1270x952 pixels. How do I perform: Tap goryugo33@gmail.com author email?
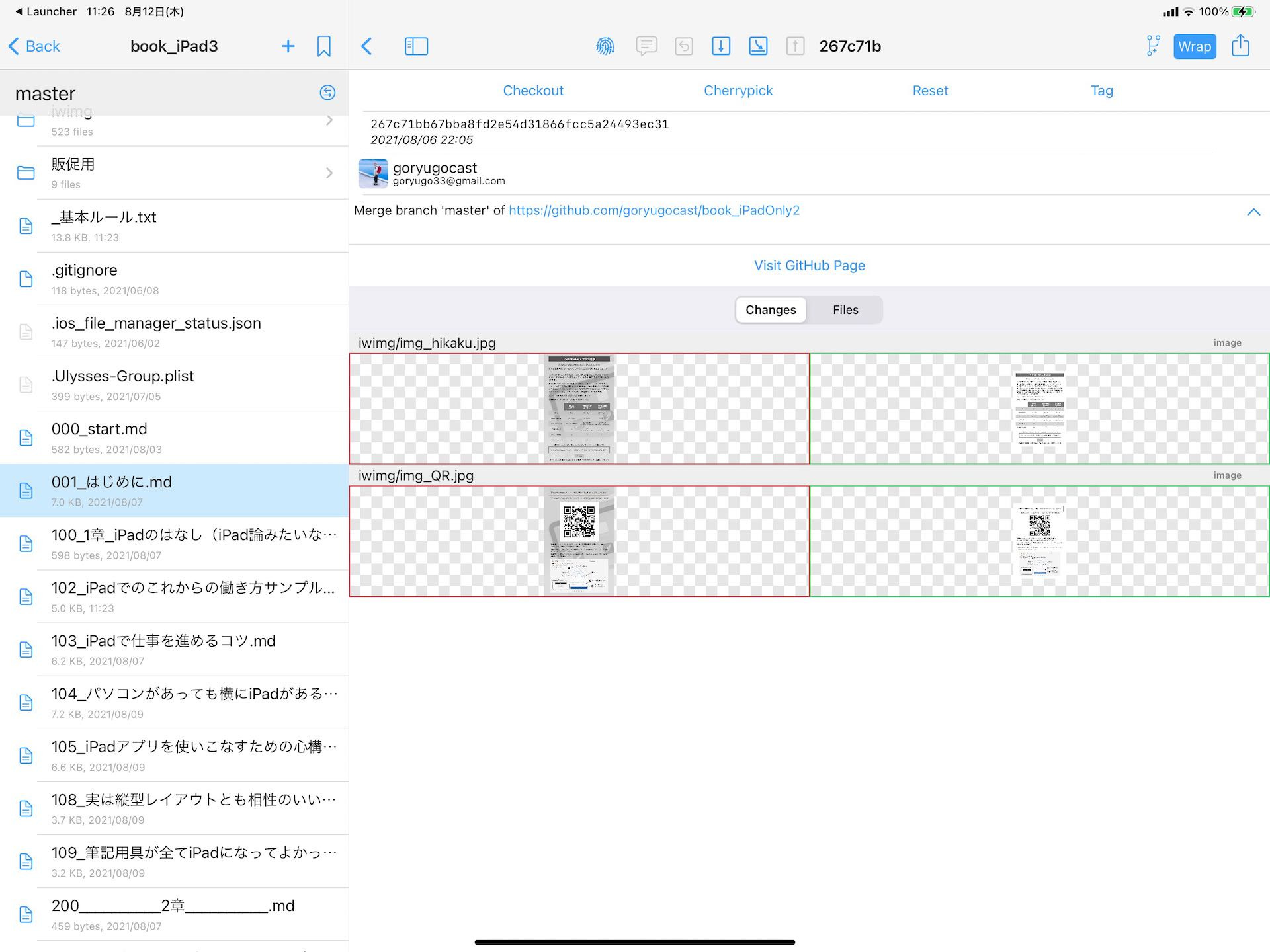(449, 181)
